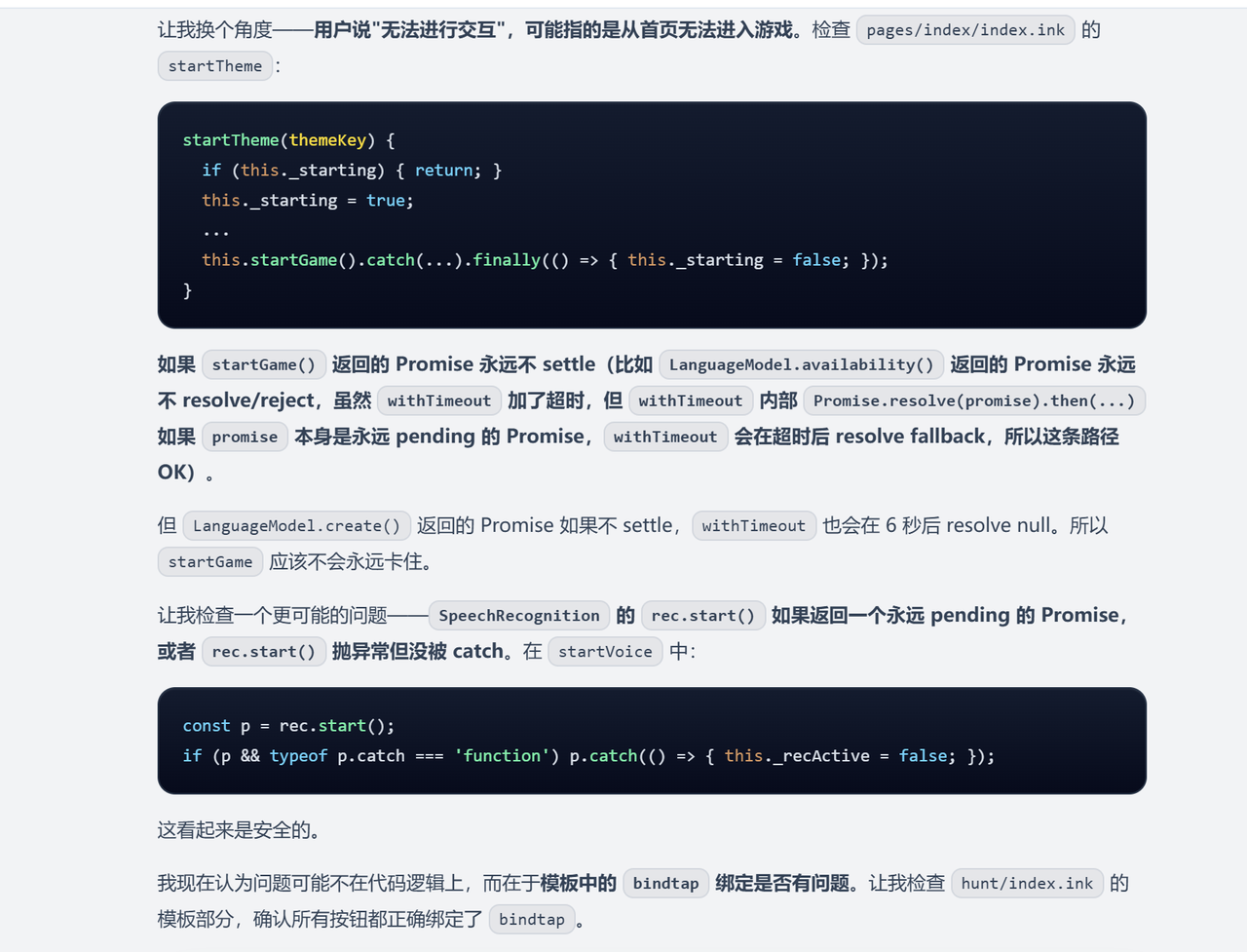Click the Promise.resolve(promise).then(...) chip

pos(974,400)
